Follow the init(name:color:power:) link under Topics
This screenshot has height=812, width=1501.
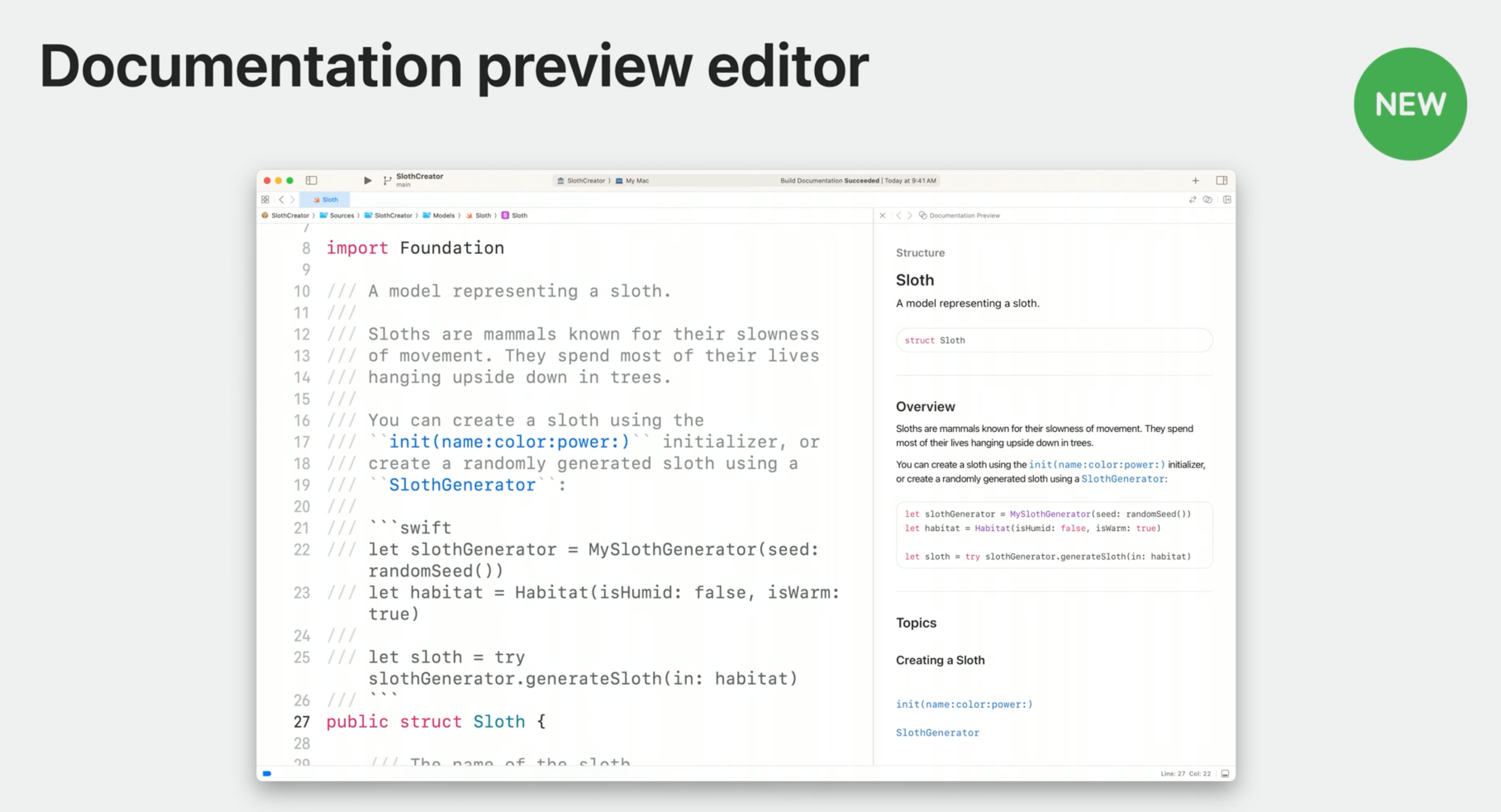click(964, 704)
